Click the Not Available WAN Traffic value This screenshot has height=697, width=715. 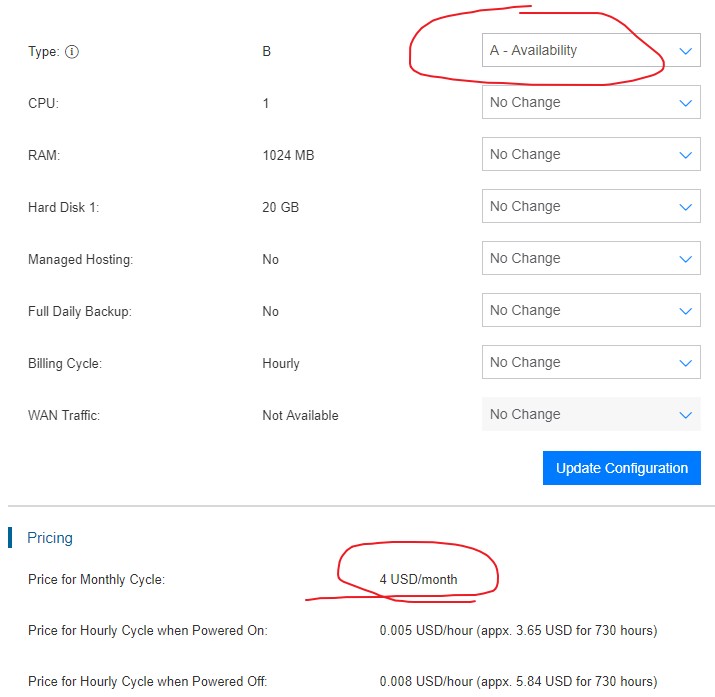300,415
